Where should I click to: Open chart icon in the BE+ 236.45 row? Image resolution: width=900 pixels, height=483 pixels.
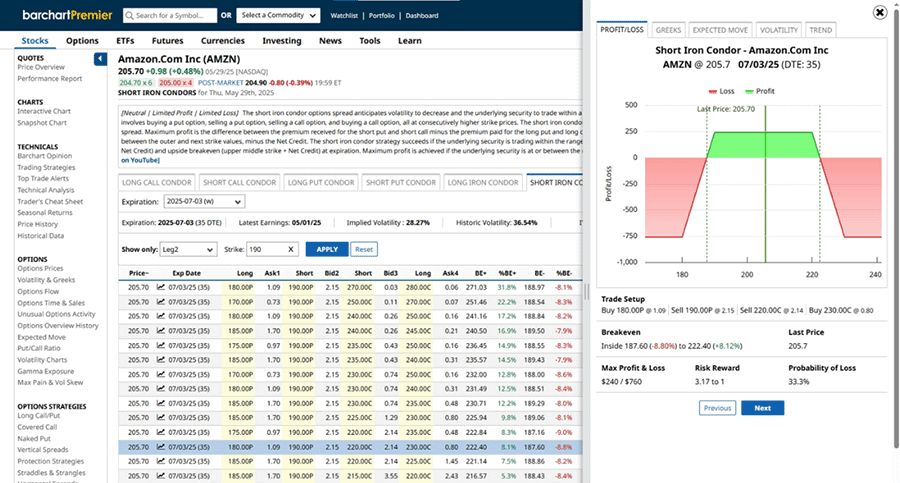pos(161,345)
